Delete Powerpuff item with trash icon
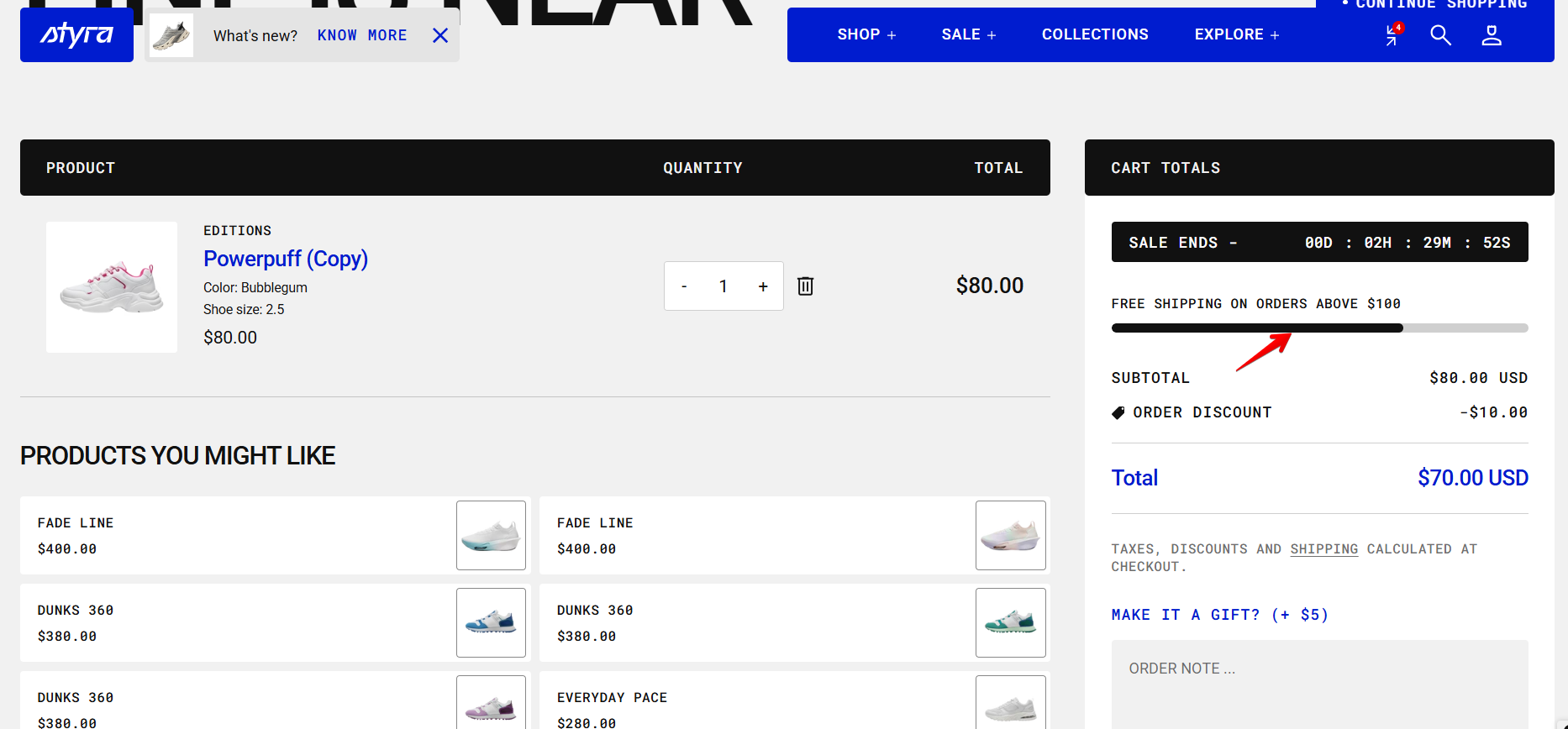Viewport: 1568px width, 729px height. pyautogui.click(x=805, y=286)
